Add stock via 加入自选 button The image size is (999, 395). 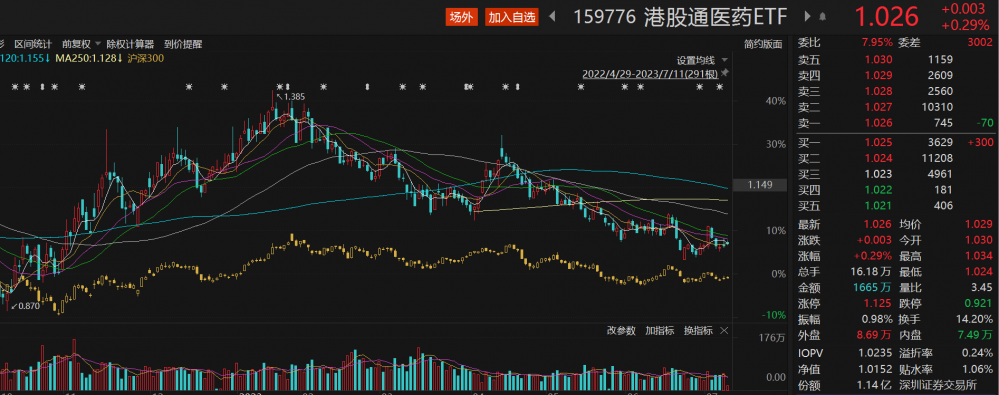tap(512, 17)
